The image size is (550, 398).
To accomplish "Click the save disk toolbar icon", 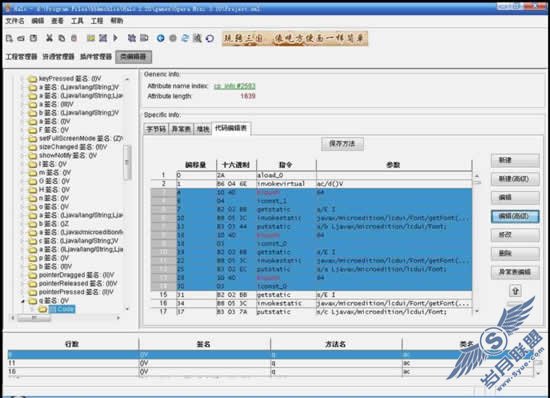I will pyautogui.click(x=33, y=38).
